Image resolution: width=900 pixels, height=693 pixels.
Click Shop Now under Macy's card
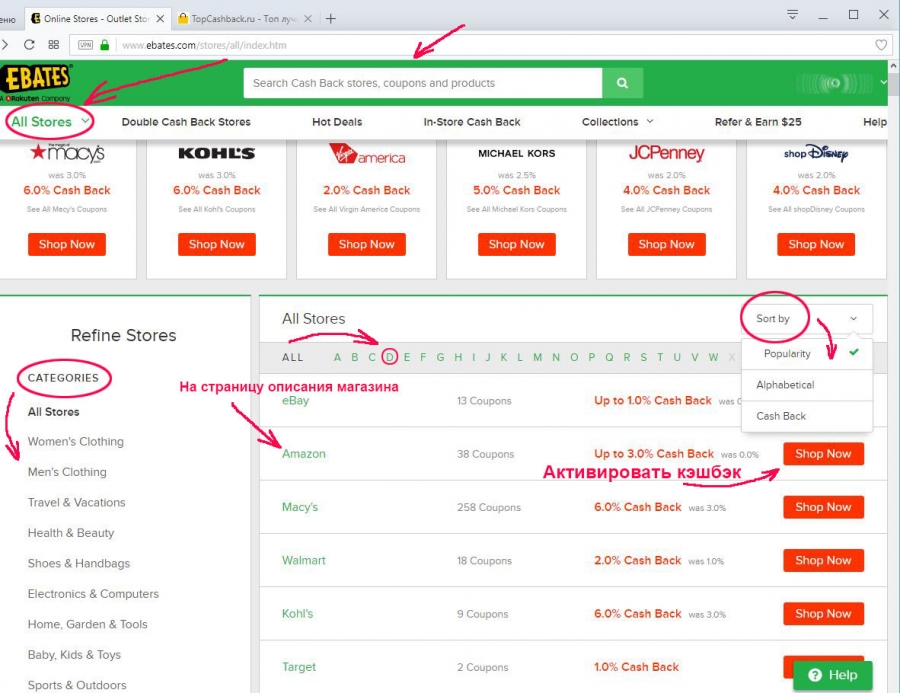pos(67,245)
